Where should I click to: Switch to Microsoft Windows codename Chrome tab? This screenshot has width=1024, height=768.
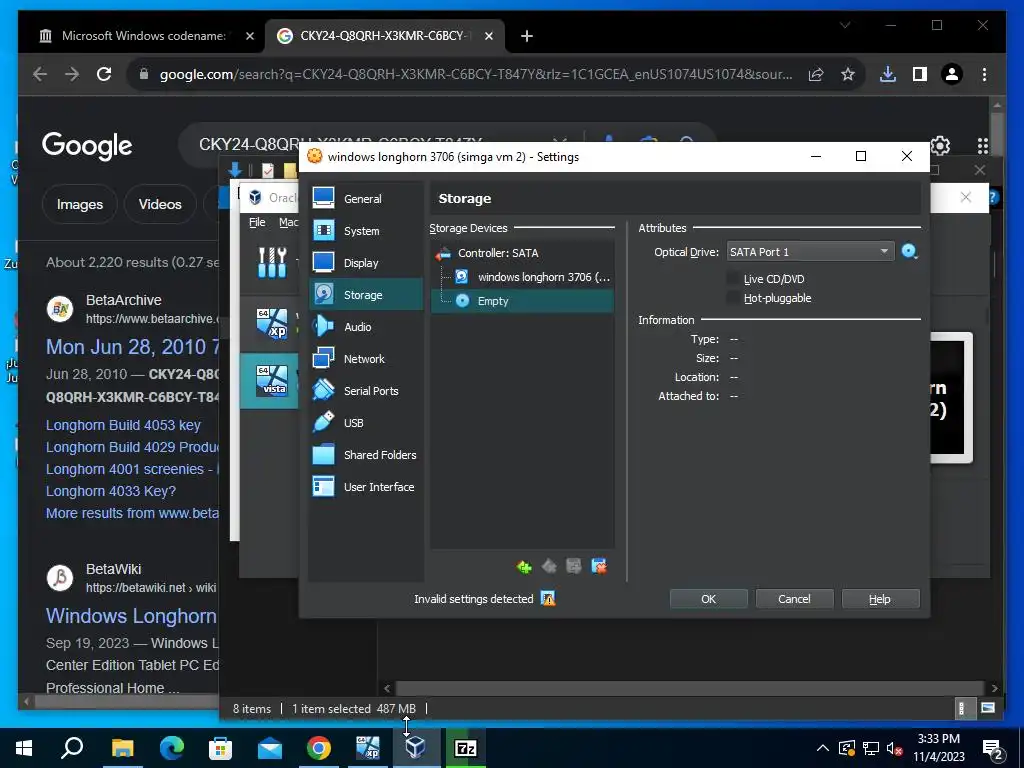tap(142, 36)
